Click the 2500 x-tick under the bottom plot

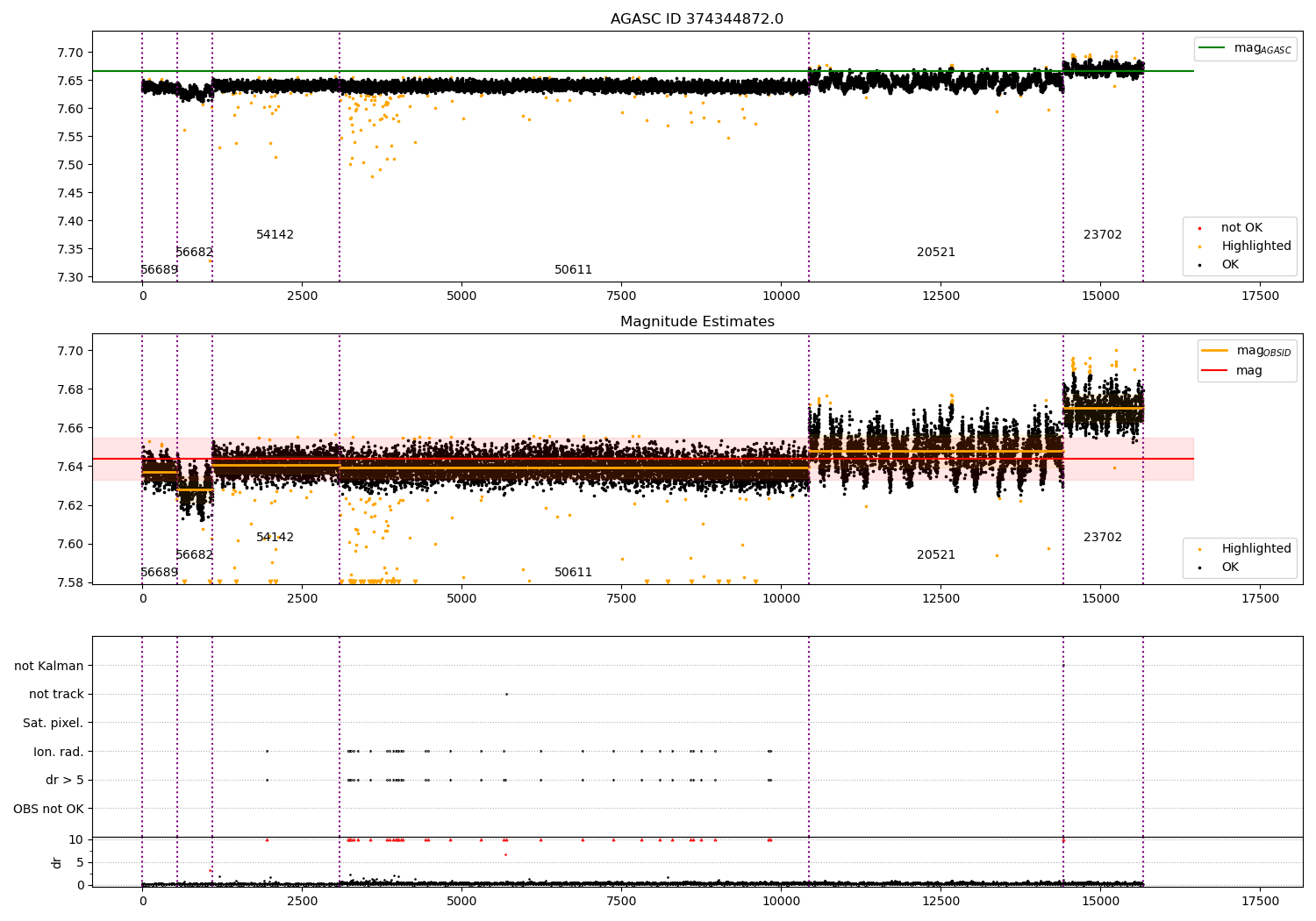click(x=302, y=901)
